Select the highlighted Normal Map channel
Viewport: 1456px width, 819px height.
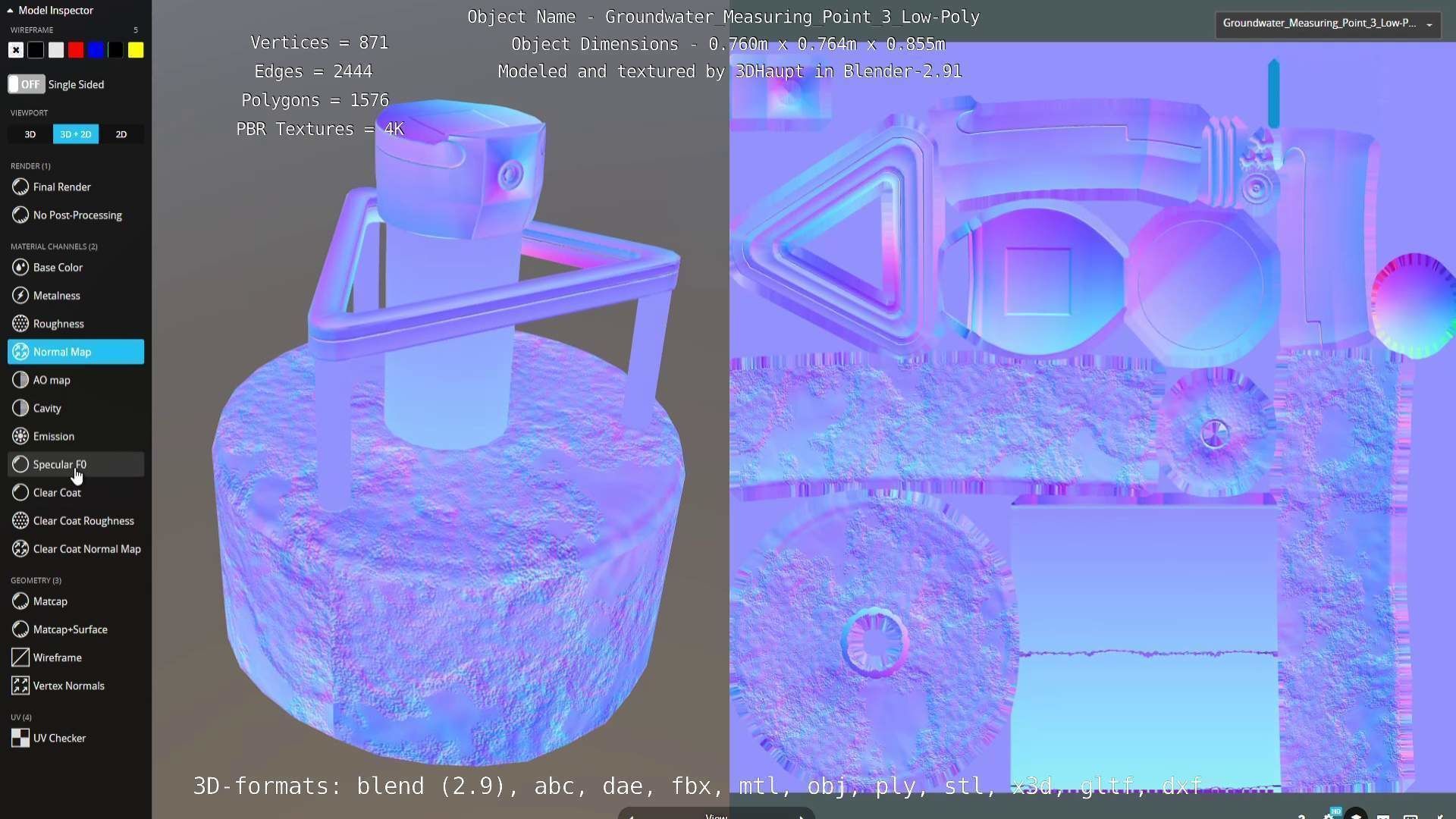pos(76,352)
